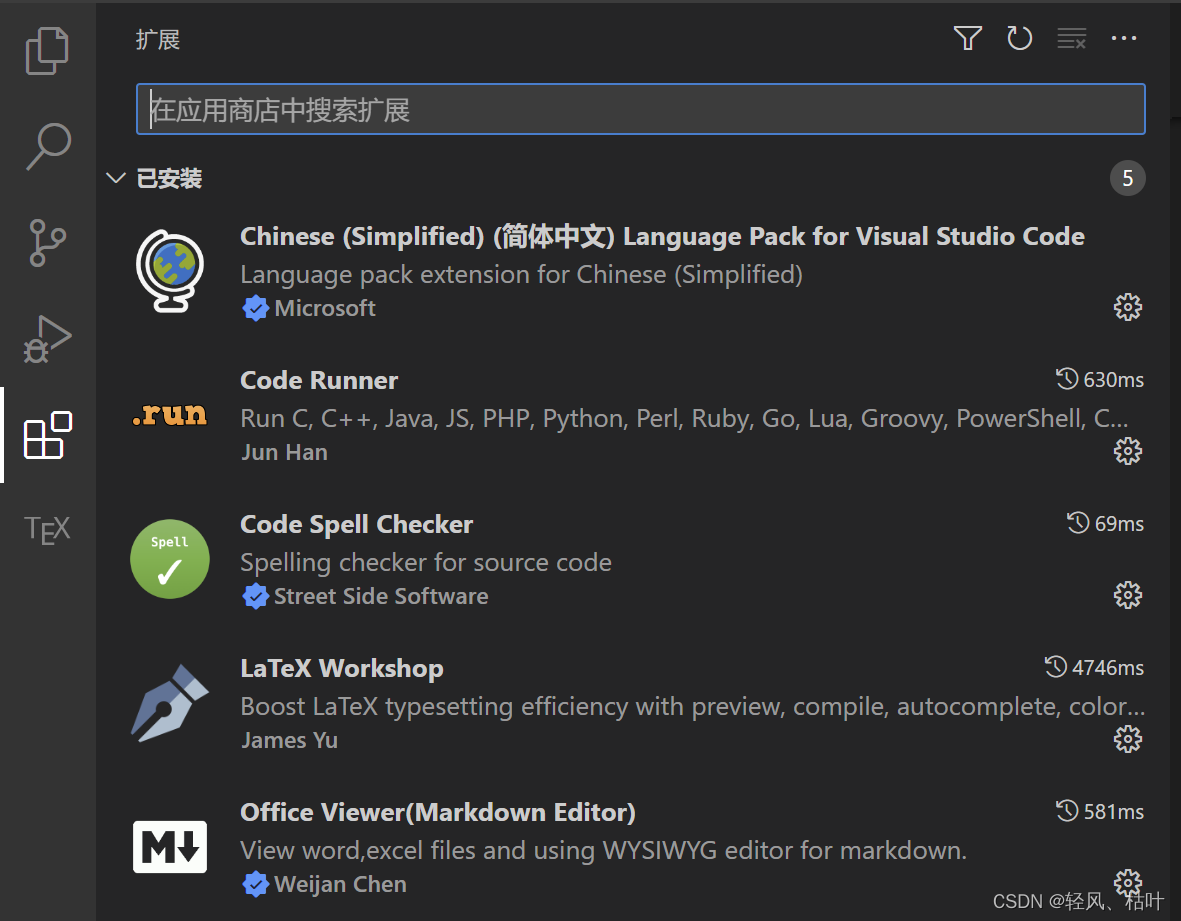The height and width of the screenshot is (921, 1181).
Task: Select the Chinese (Simplified) Language Pack title
Action: pyautogui.click(x=662, y=236)
